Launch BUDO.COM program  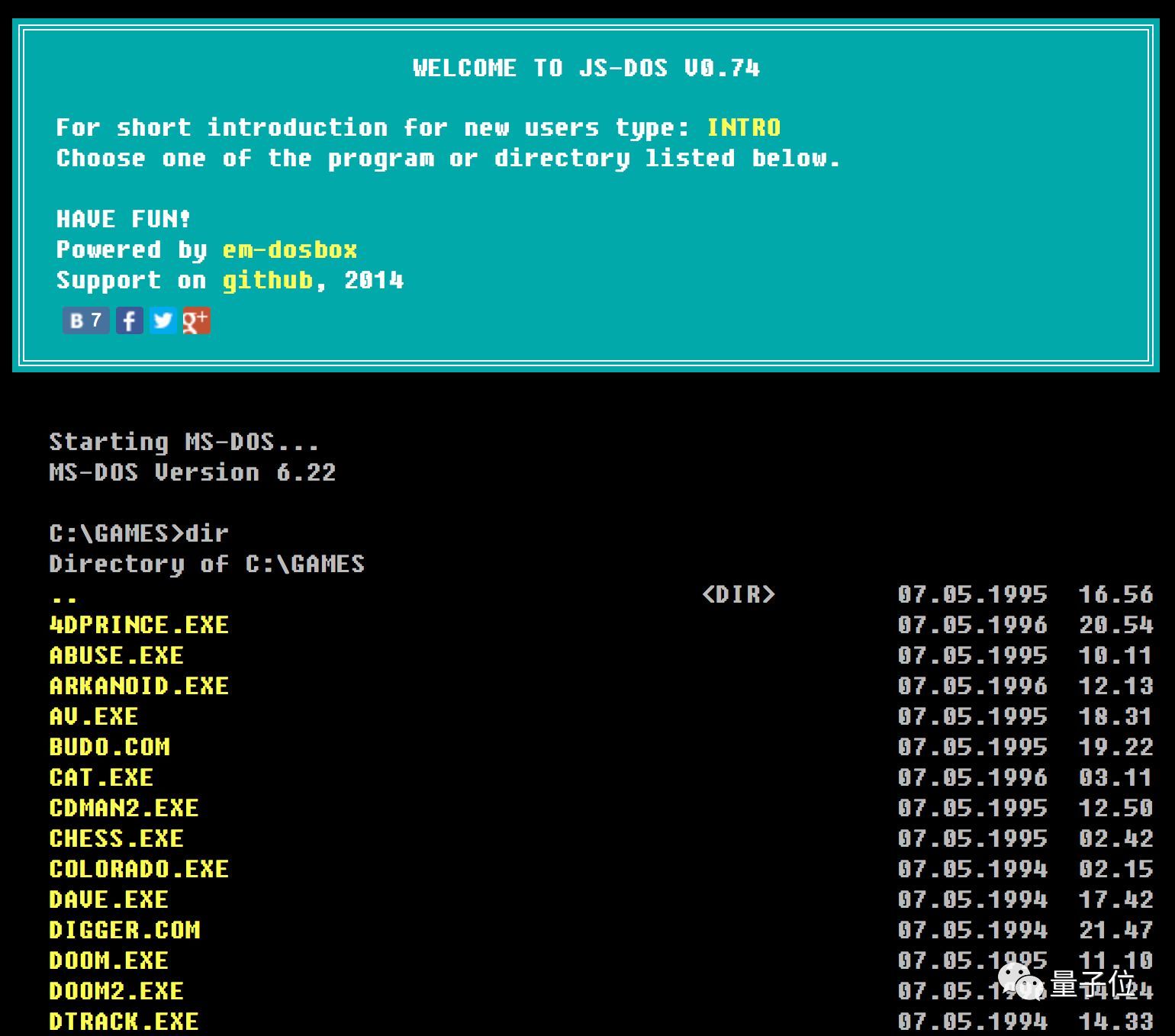(x=109, y=747)
